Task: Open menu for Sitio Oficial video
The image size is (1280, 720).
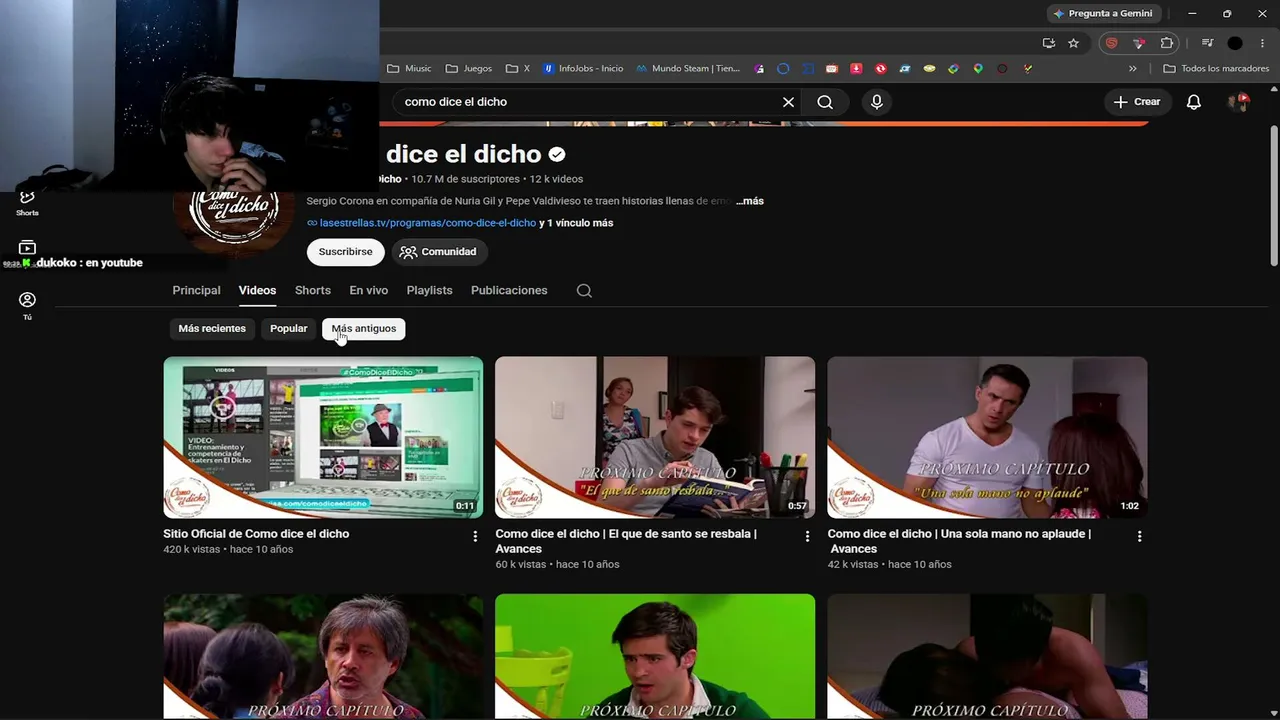Action: 475,537
